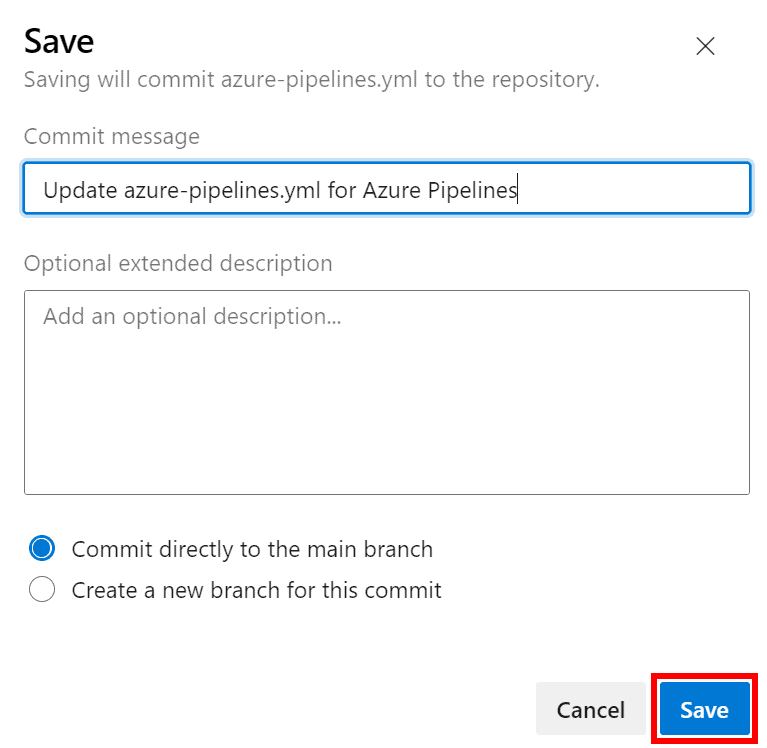Click the 'Optional extended description' label

coord(178,263)
